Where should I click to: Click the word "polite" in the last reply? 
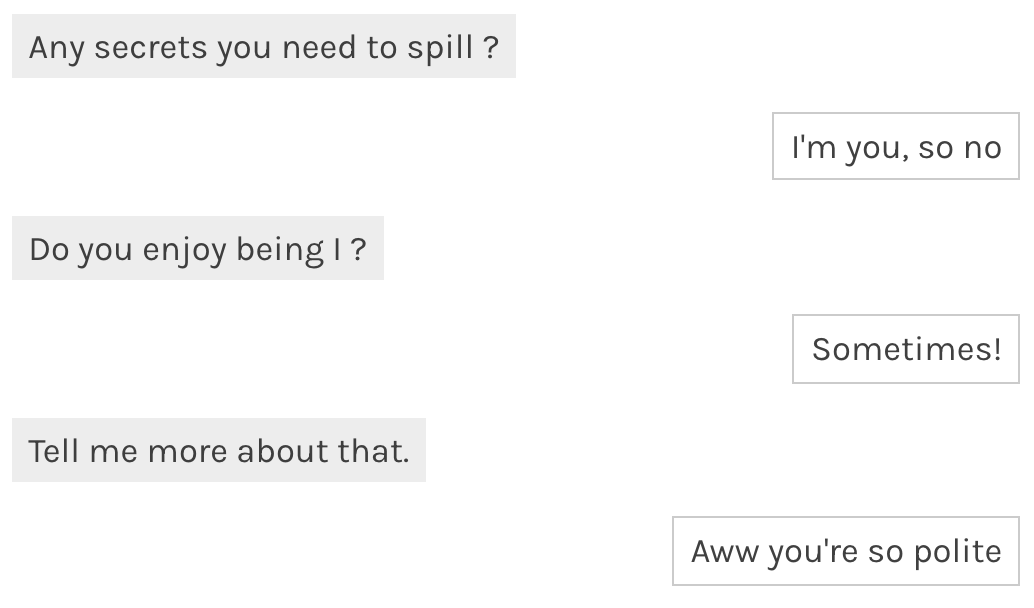pos(956,551)
